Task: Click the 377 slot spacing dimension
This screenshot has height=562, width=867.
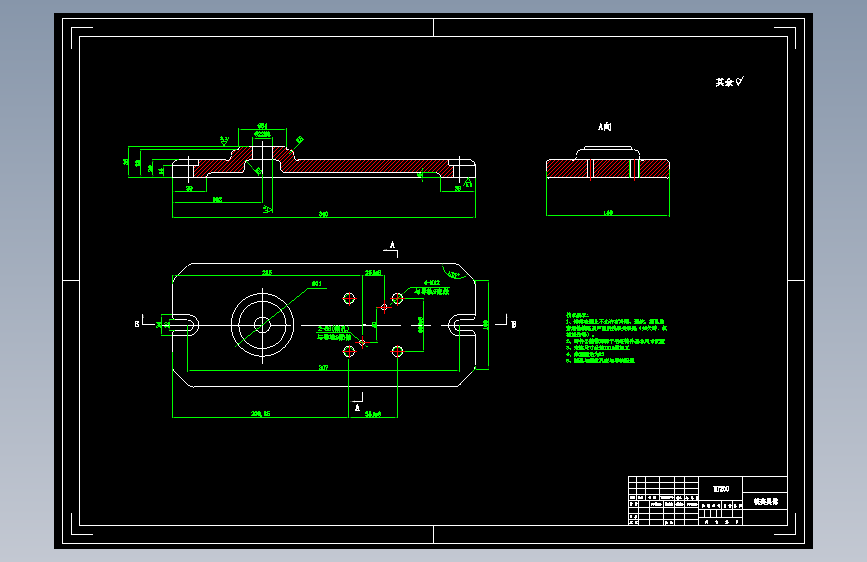Action: click(323, 367)
